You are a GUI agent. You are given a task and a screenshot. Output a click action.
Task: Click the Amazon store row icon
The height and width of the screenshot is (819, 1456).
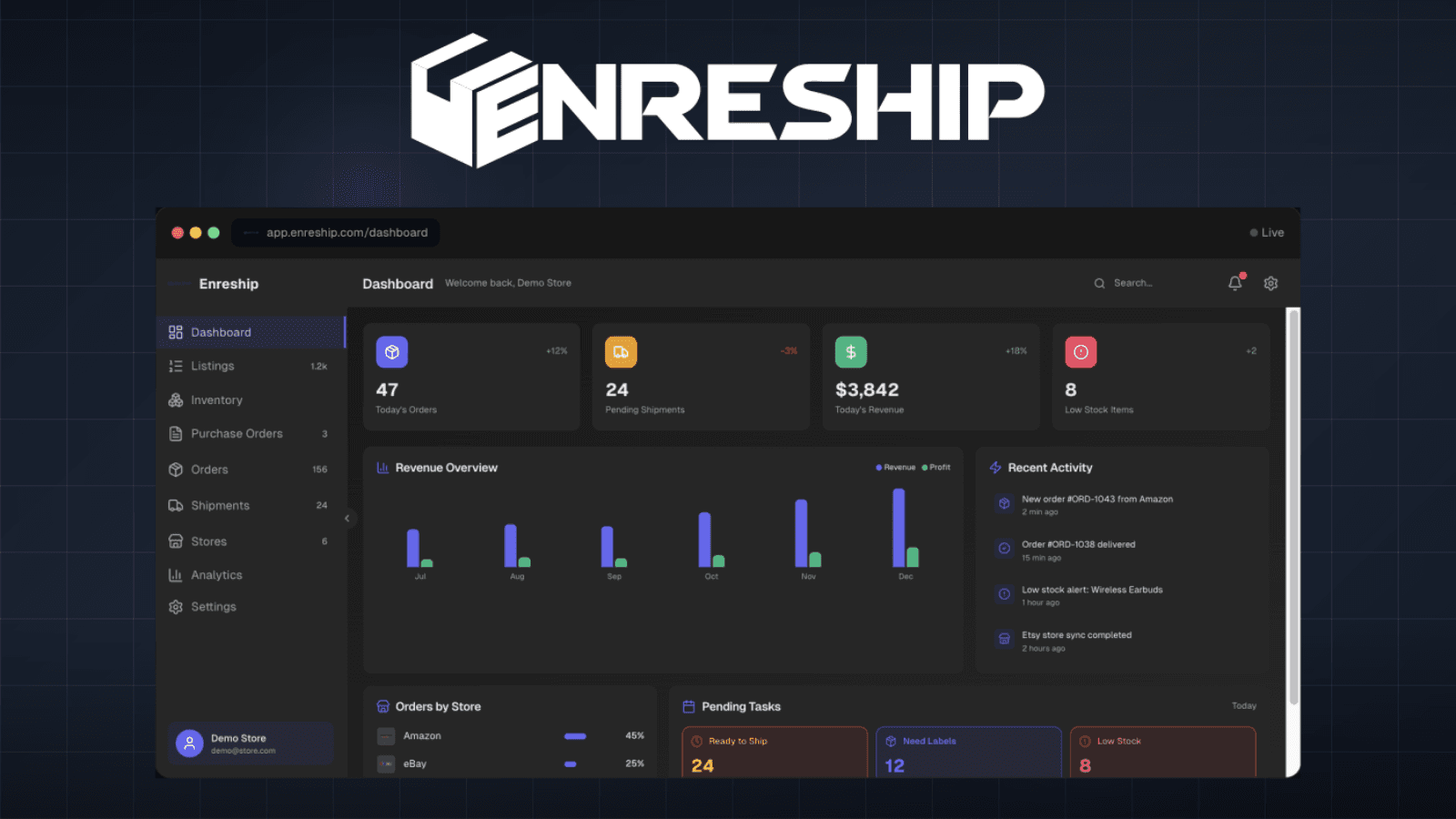click(386, 736)
